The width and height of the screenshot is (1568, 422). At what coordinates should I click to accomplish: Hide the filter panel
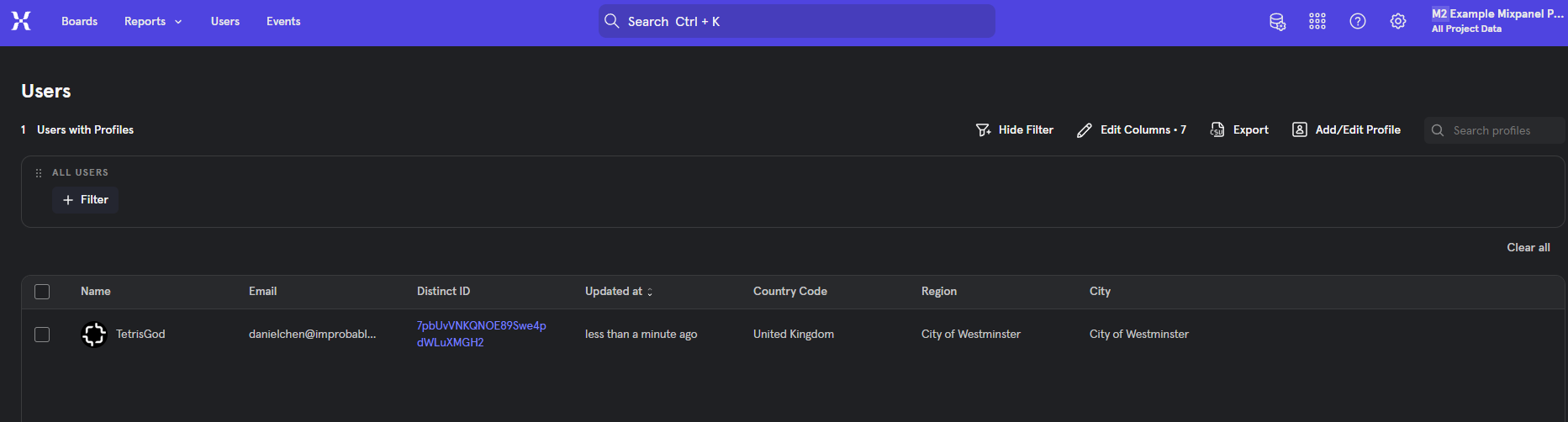(x=1015, y=129)
